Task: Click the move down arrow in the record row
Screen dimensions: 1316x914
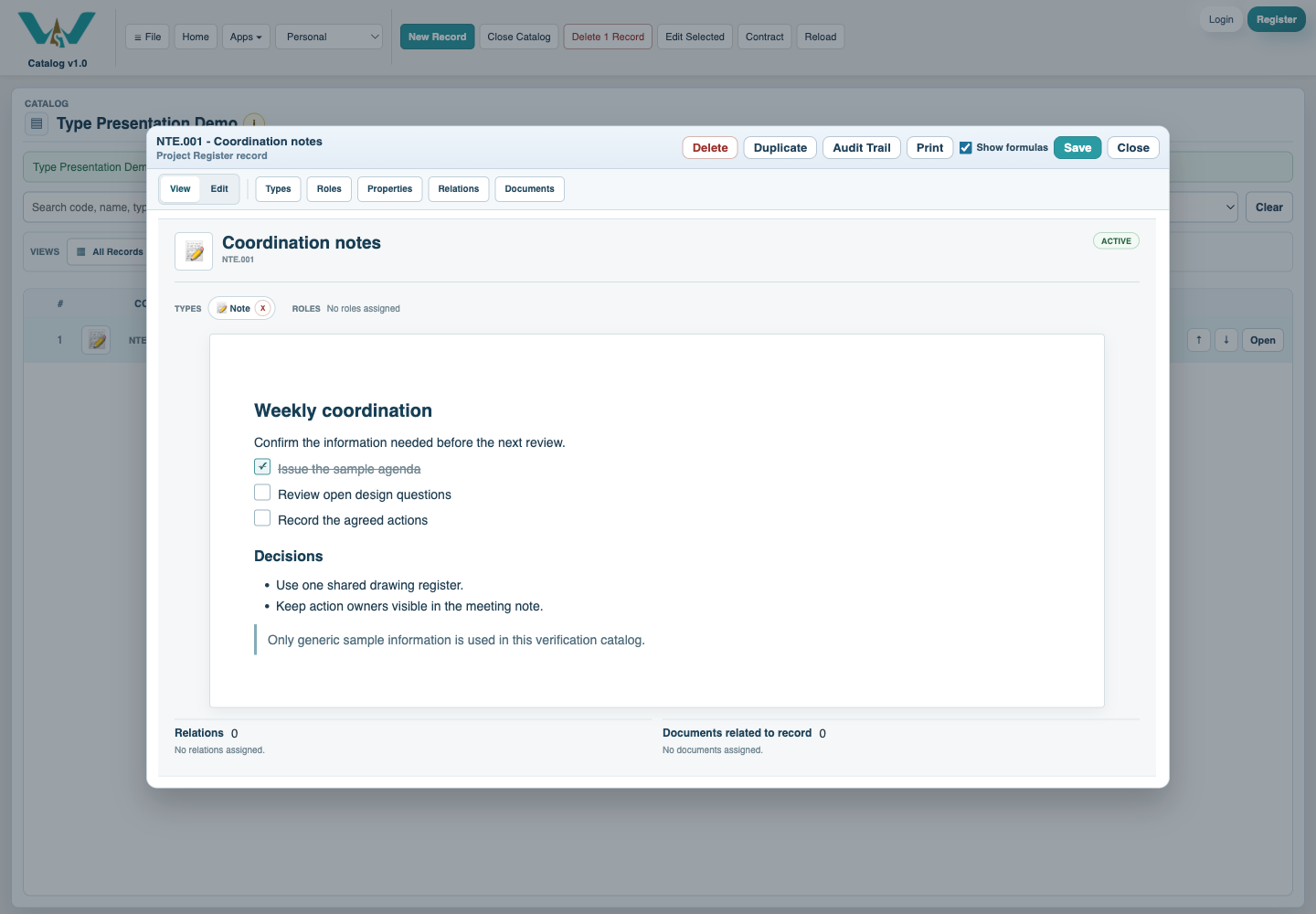Action: coord(1226,340)
